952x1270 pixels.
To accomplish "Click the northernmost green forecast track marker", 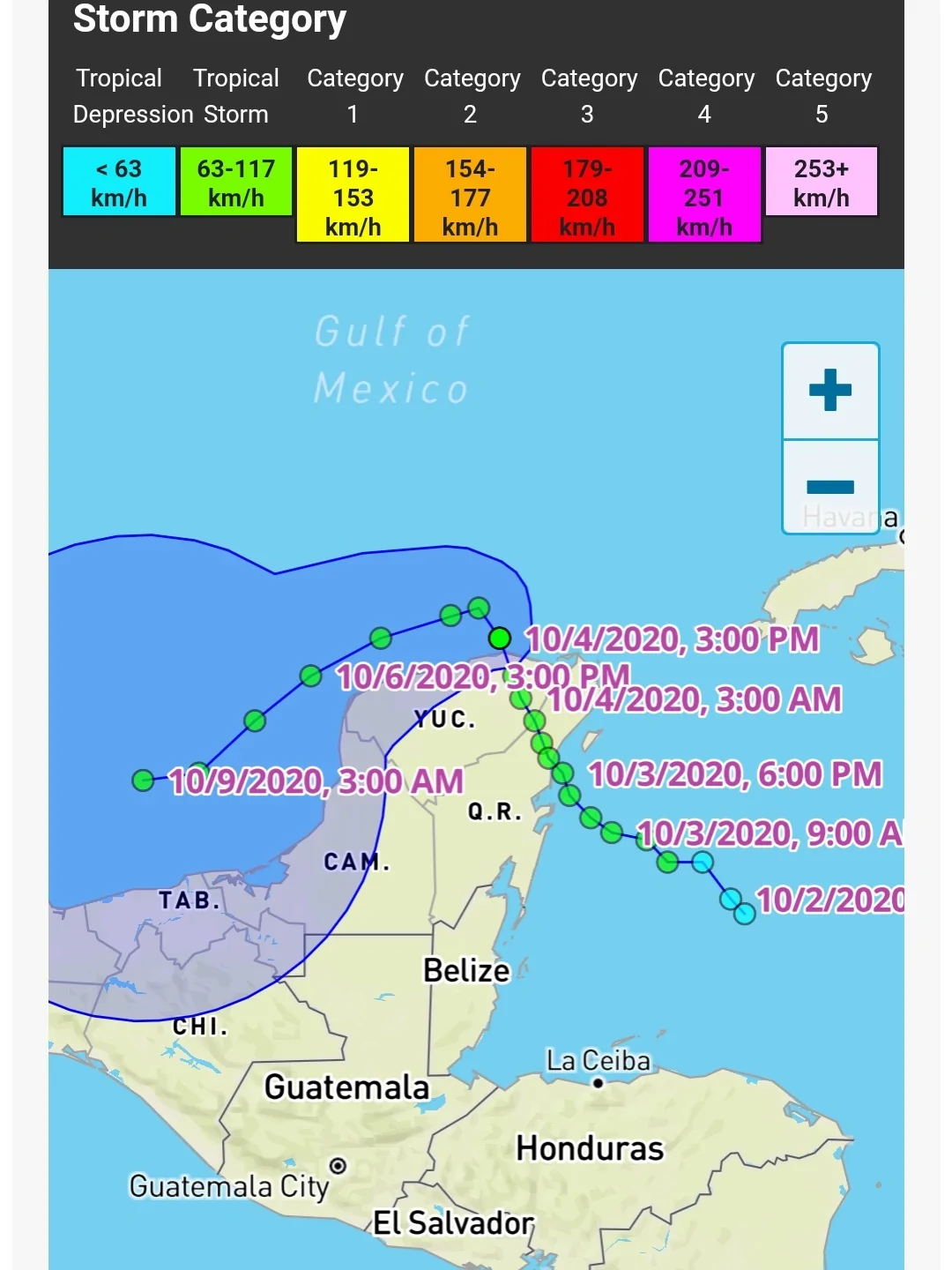I will coord(479,608).
